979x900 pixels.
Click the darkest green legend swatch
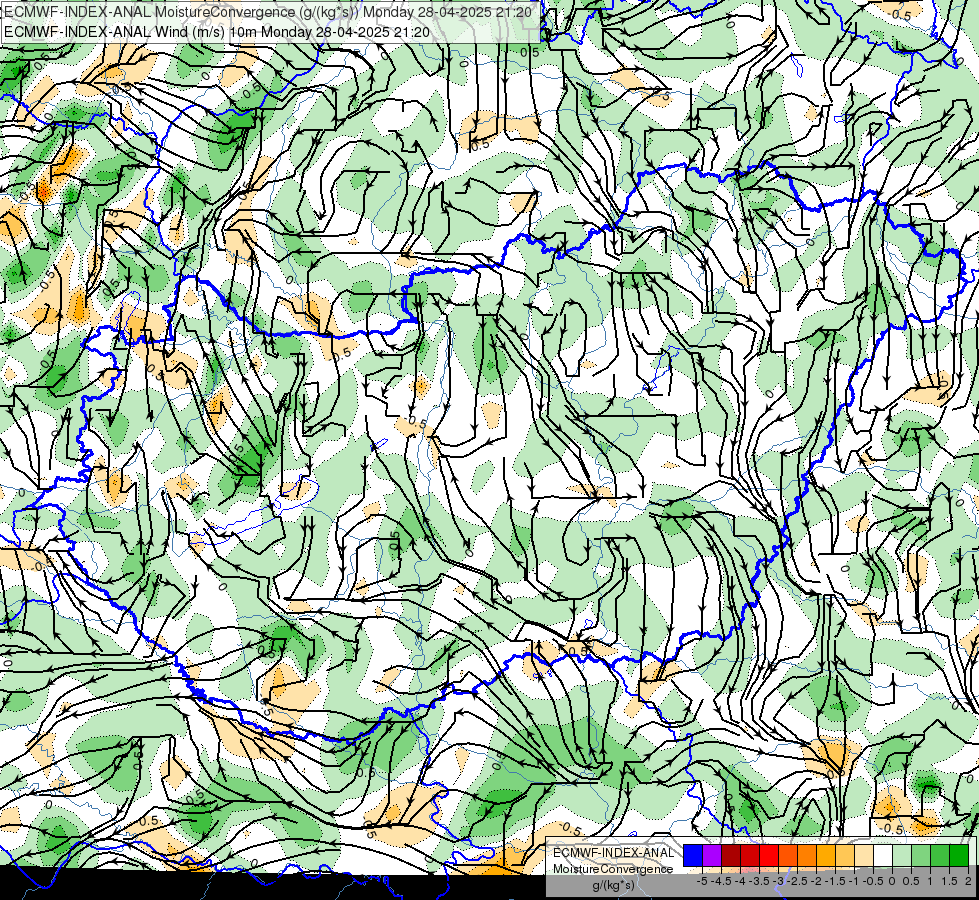pos(959,855)
